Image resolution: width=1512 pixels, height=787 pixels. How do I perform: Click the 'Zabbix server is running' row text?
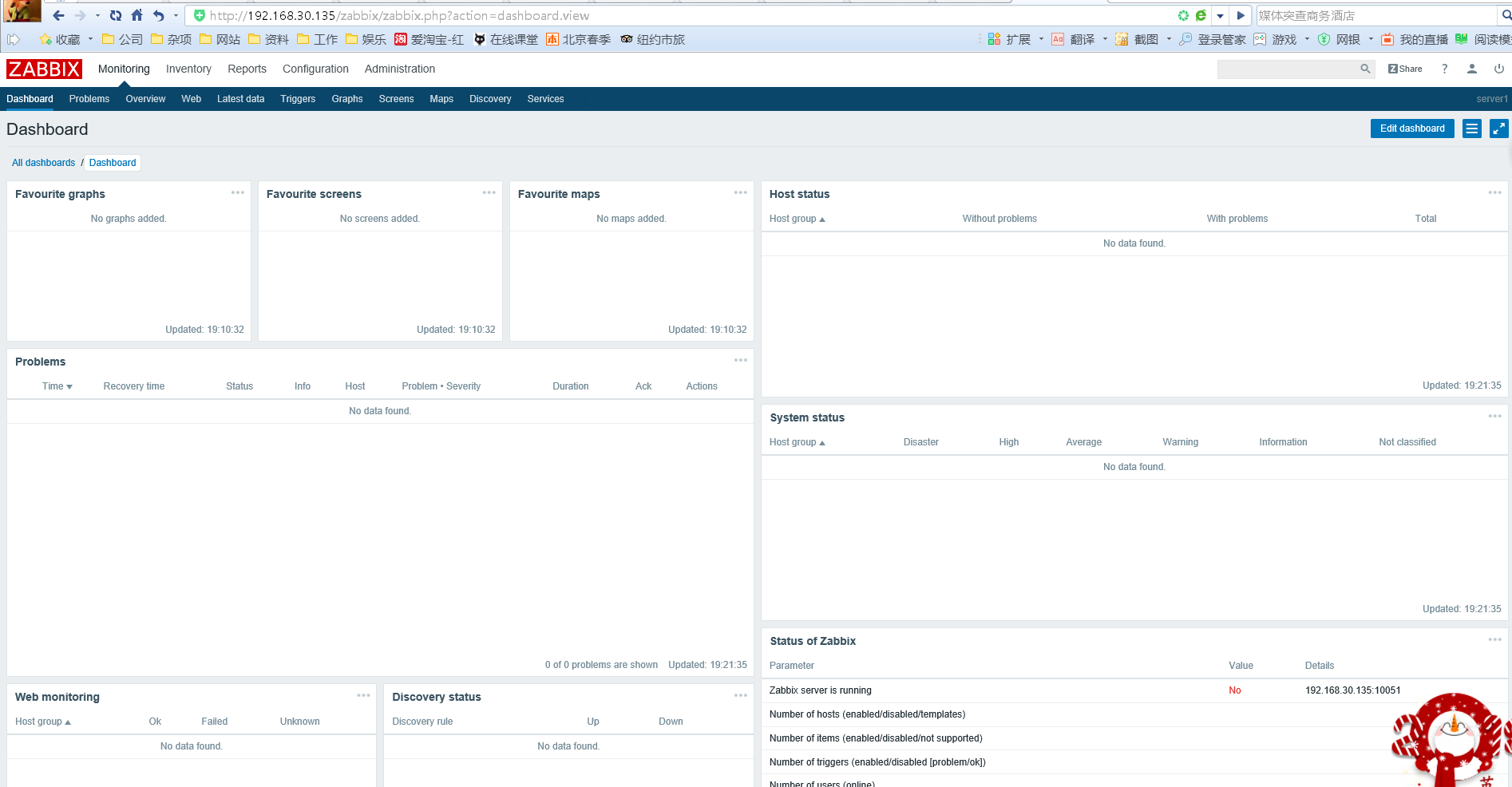point(820,690)
